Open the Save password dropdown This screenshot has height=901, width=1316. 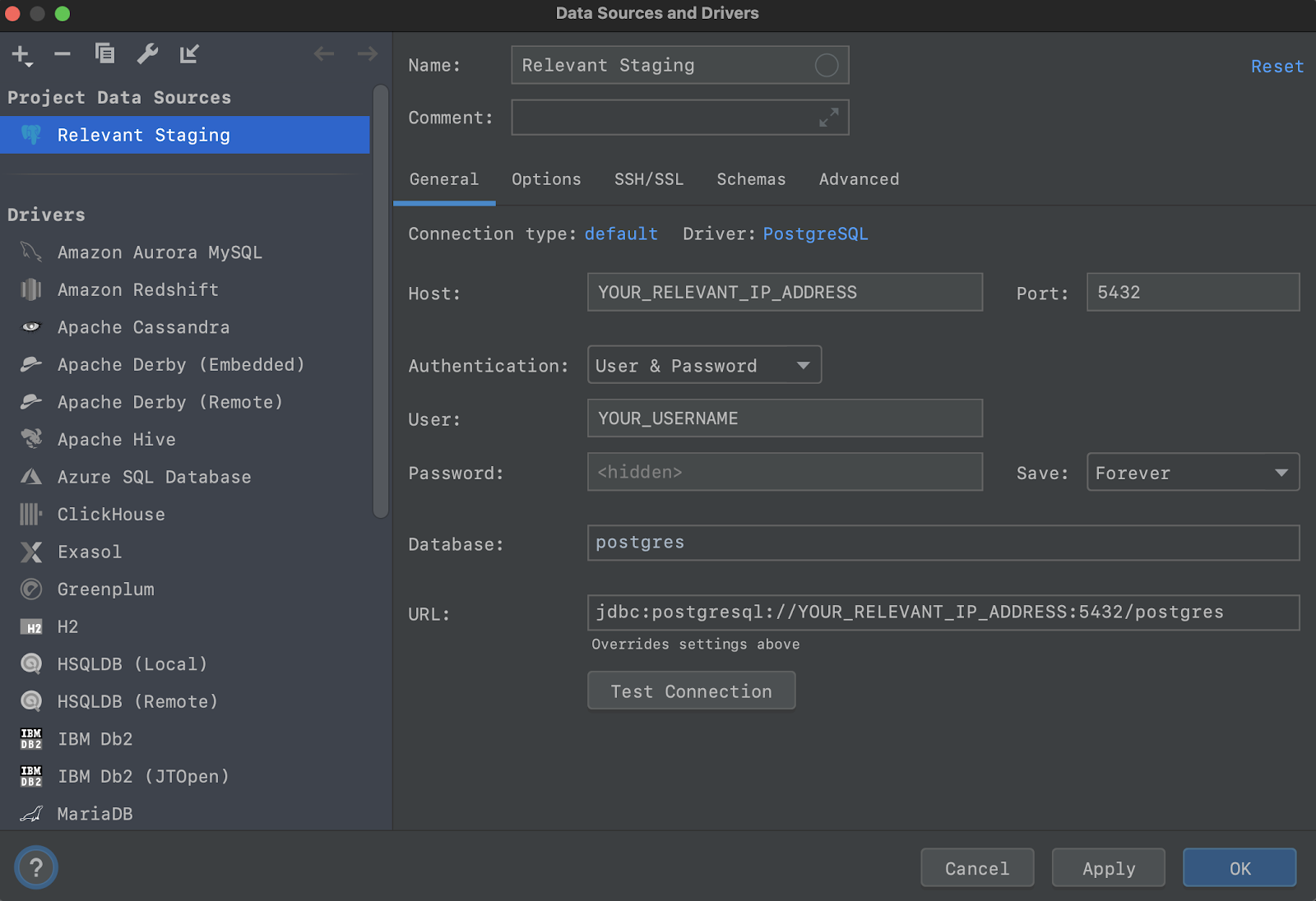click(x=1193, y=473)
